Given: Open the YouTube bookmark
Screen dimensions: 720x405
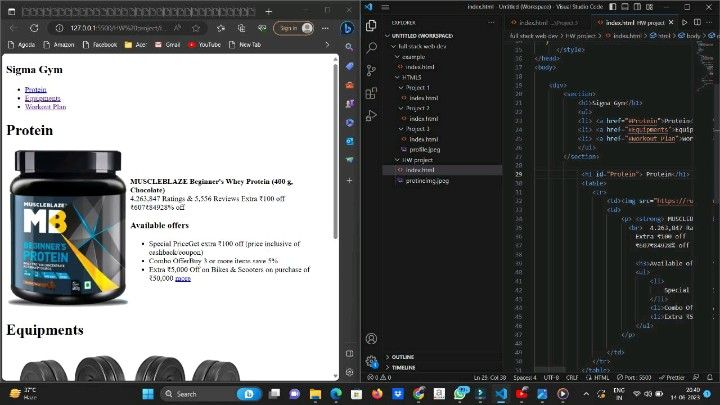Looking at the screenshot, I should coord(204,45).
